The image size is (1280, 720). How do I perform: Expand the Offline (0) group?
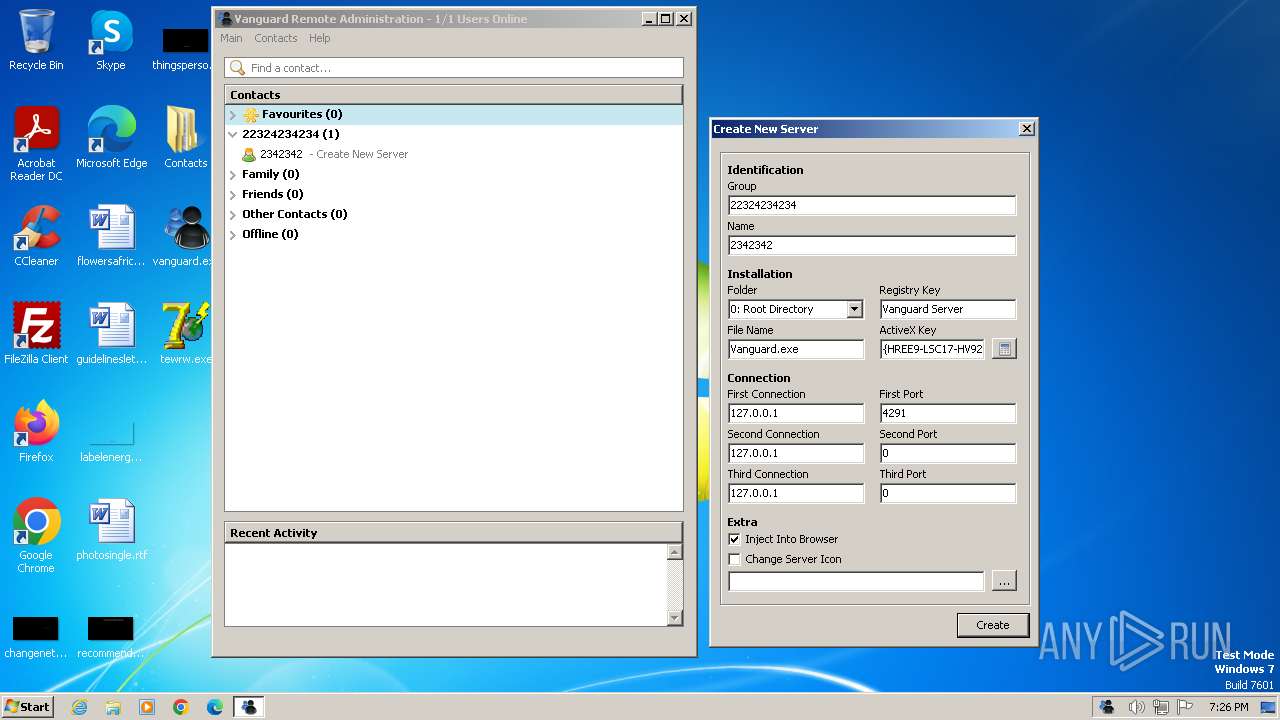coord(233,235)
